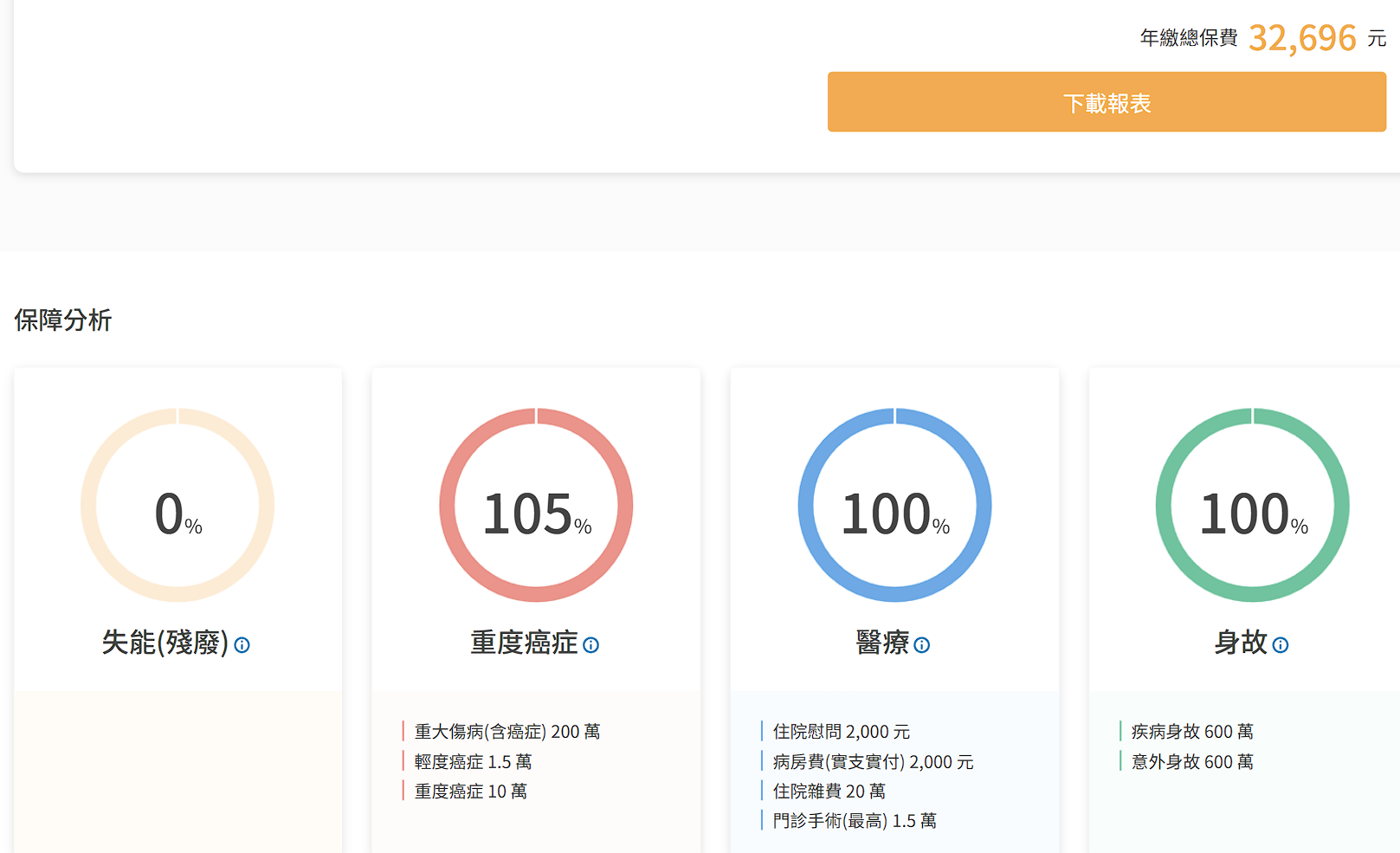Select the green 100% death coverage ring

(1252, 505)
